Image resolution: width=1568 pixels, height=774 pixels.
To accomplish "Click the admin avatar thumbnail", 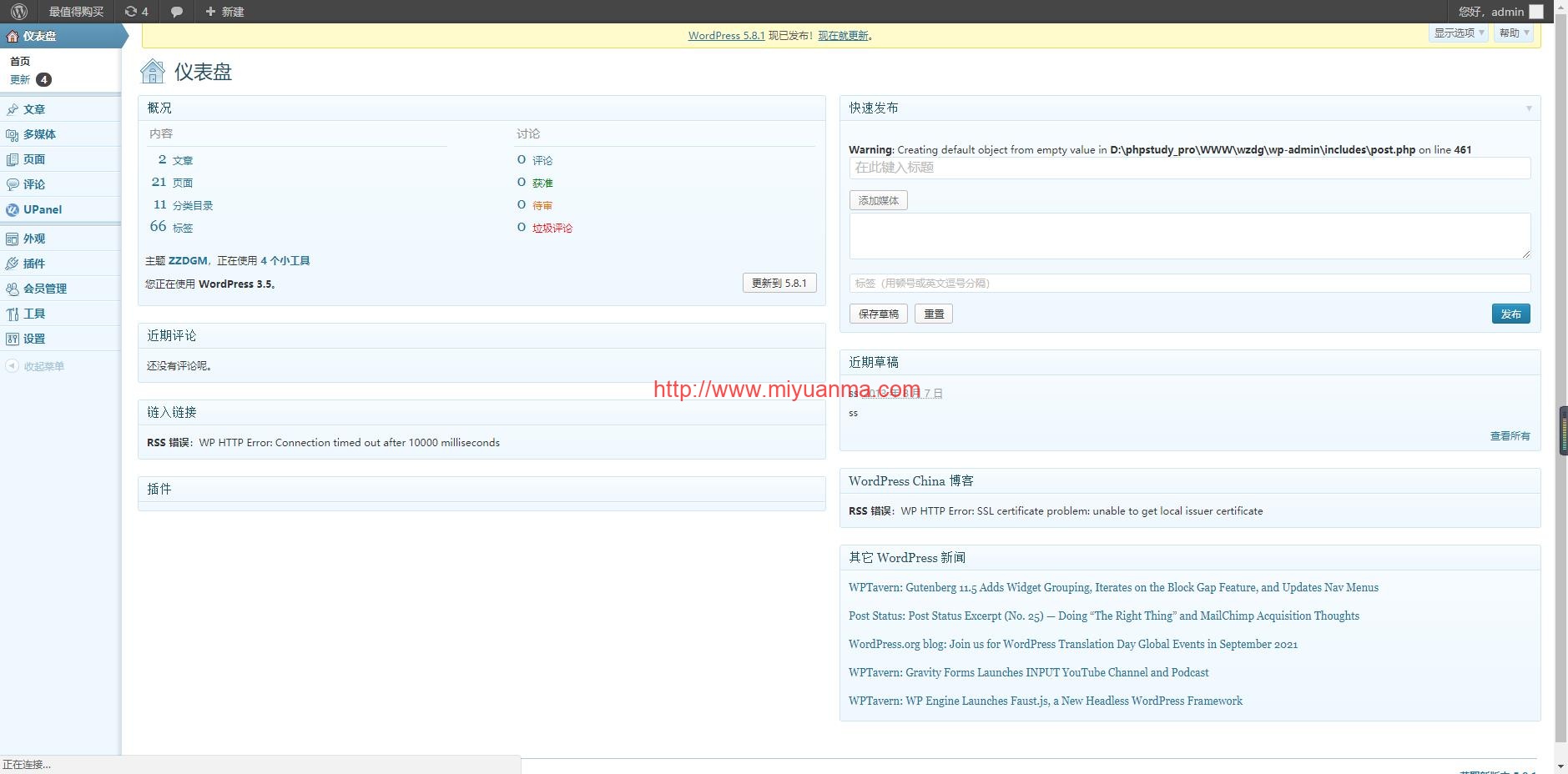I will (x=1536, y=12).
